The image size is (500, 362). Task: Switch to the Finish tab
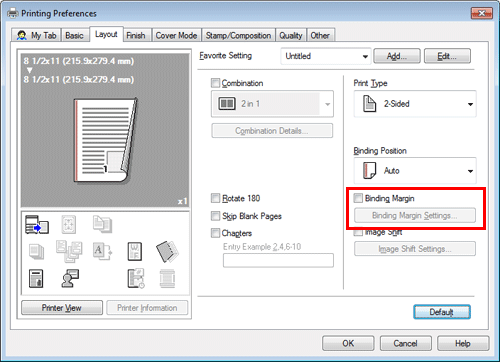136,35
